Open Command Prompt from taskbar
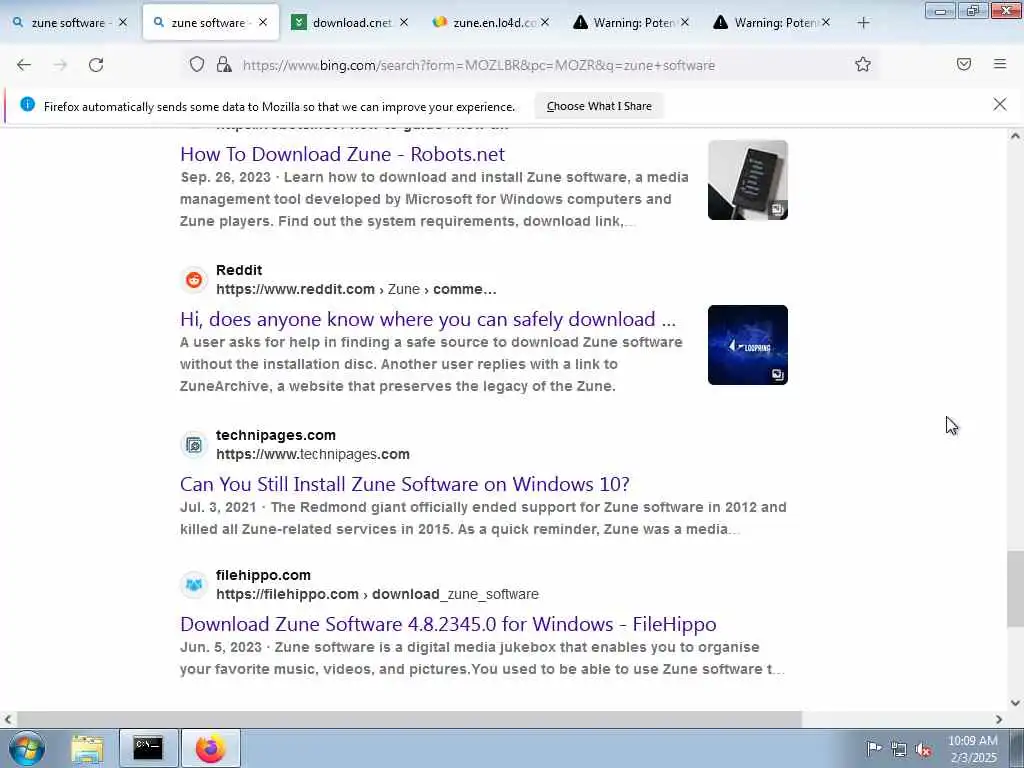Image resolution: width=1024 pixels, height=768 pixels. [148, 748]
